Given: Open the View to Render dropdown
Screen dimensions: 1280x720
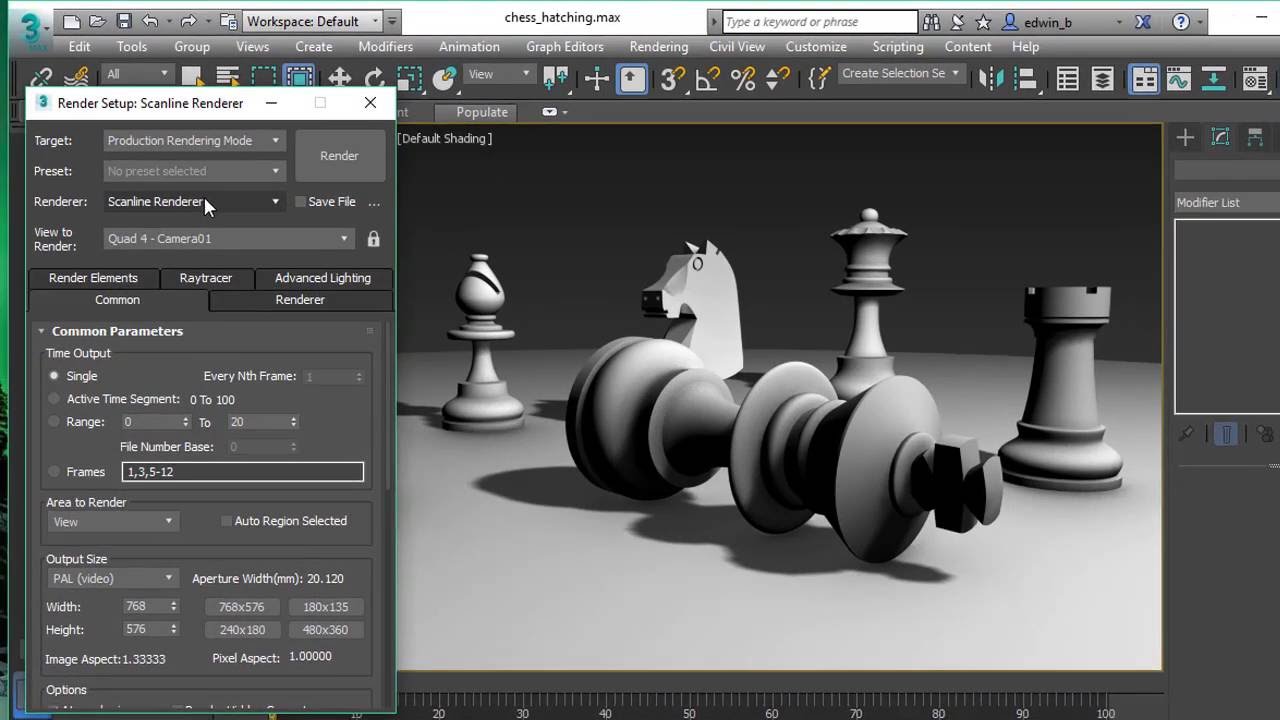Looking at the screenshot, I should point(228,239).
